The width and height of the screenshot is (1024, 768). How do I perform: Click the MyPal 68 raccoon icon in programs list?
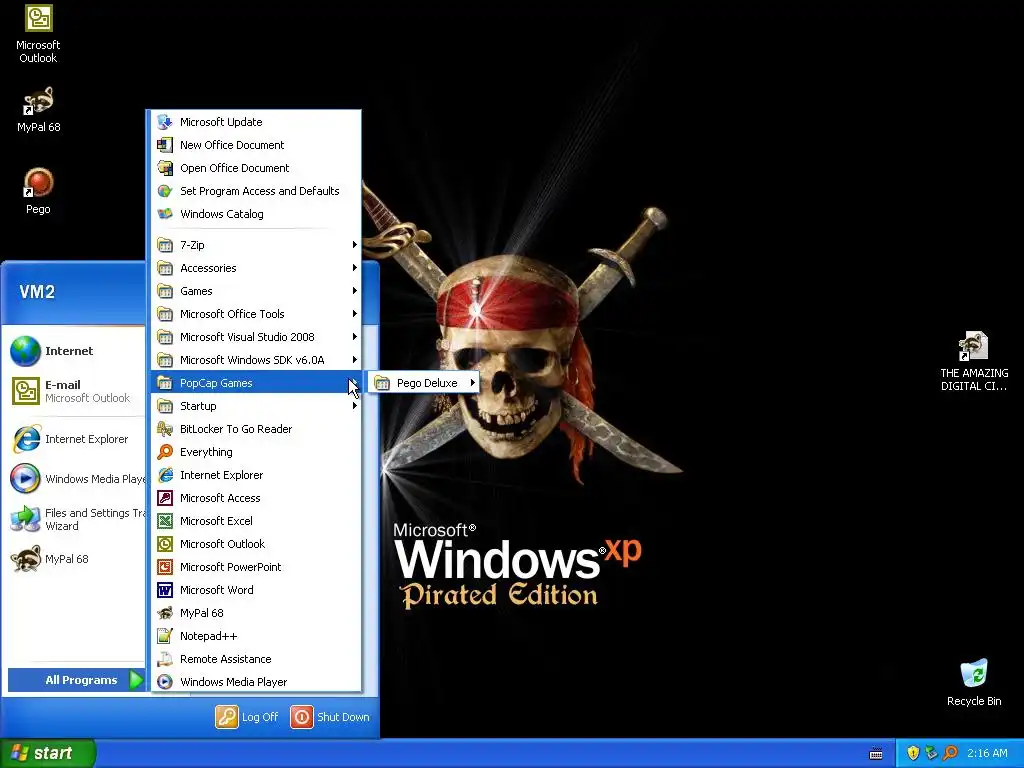point(165,613)
